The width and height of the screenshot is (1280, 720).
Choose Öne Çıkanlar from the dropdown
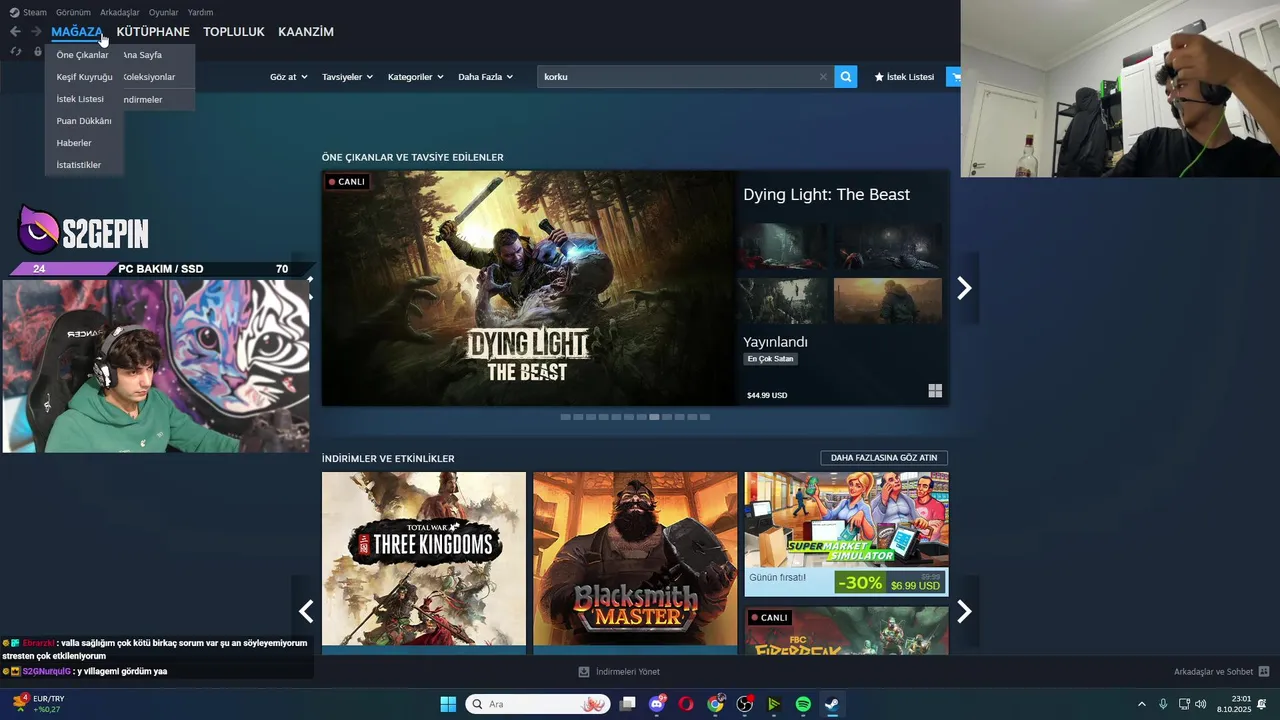click(82, 55)
